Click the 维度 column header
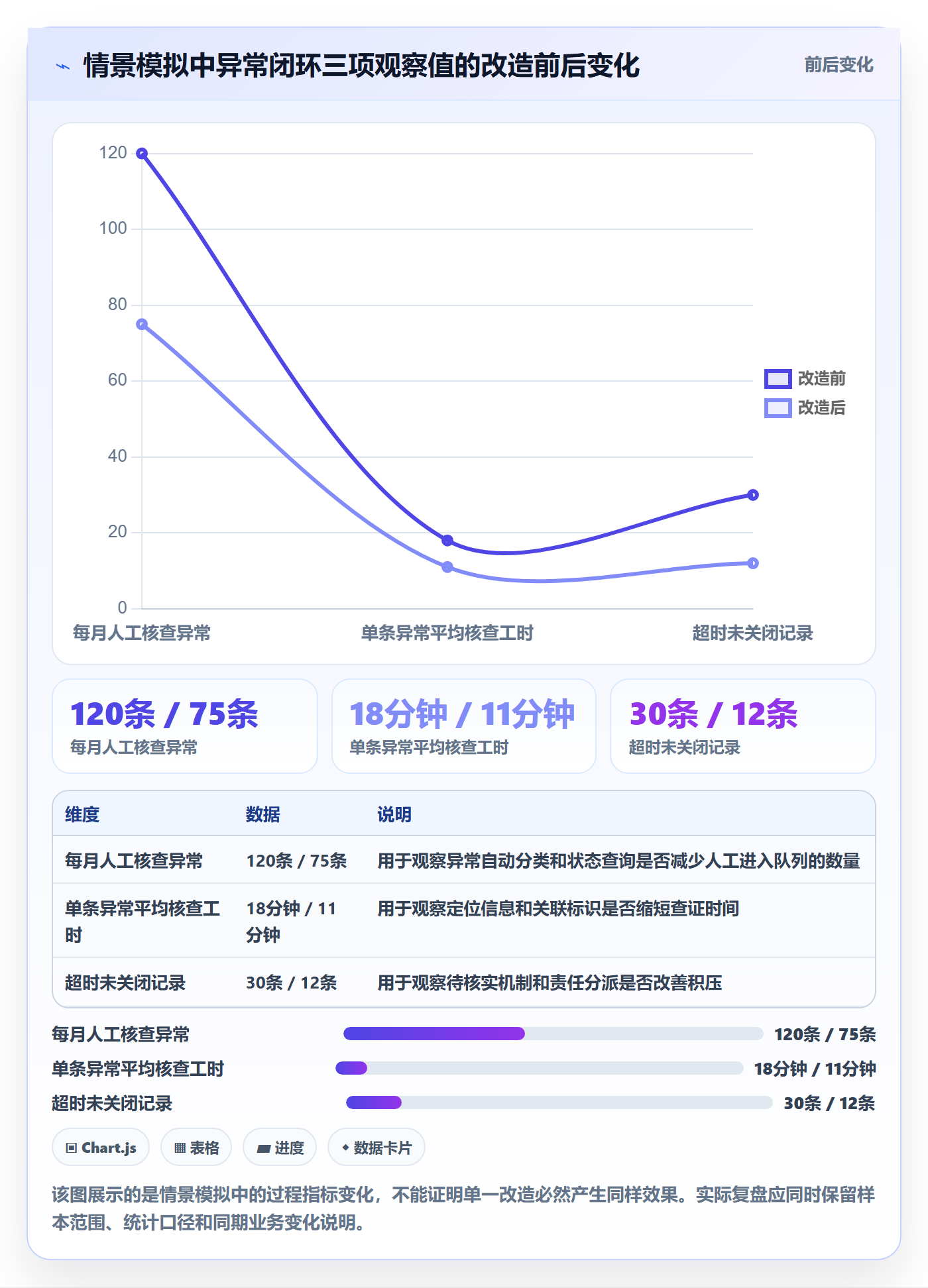 82,814
